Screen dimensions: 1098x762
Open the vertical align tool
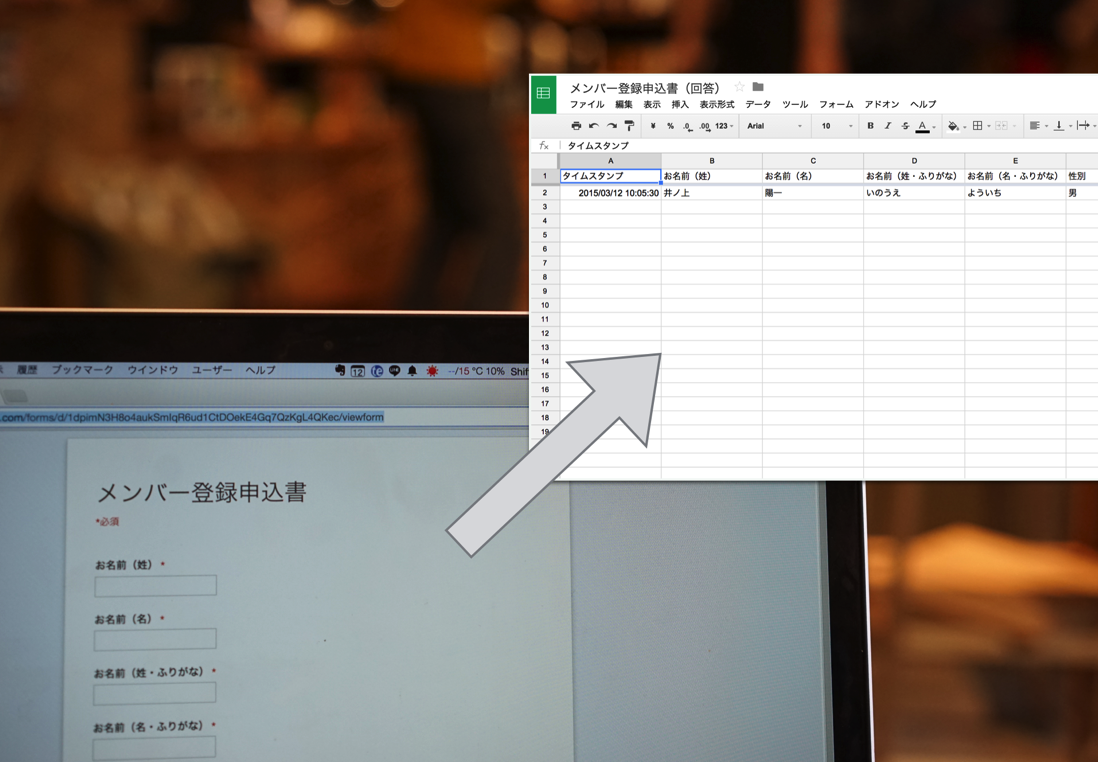point(1062,126)
